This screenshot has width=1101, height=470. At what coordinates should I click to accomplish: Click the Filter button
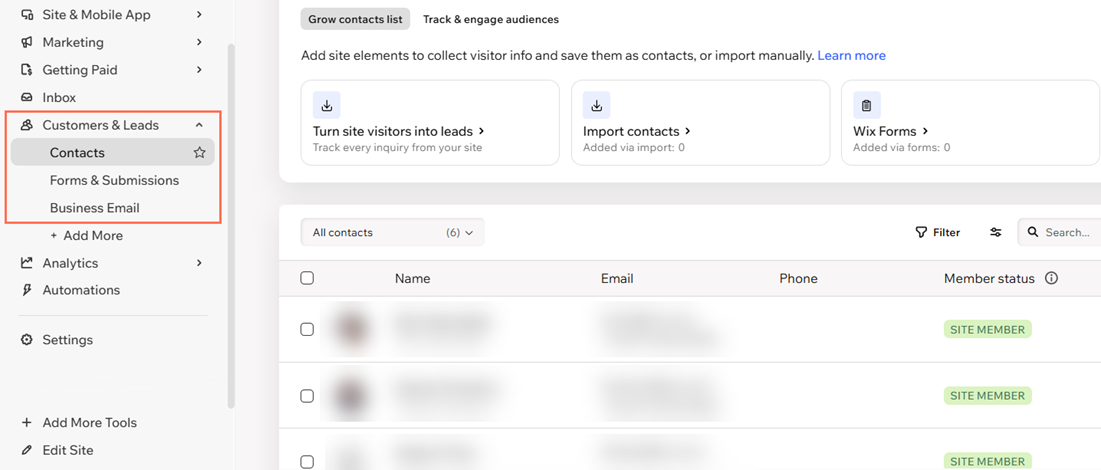coord(938,233)
